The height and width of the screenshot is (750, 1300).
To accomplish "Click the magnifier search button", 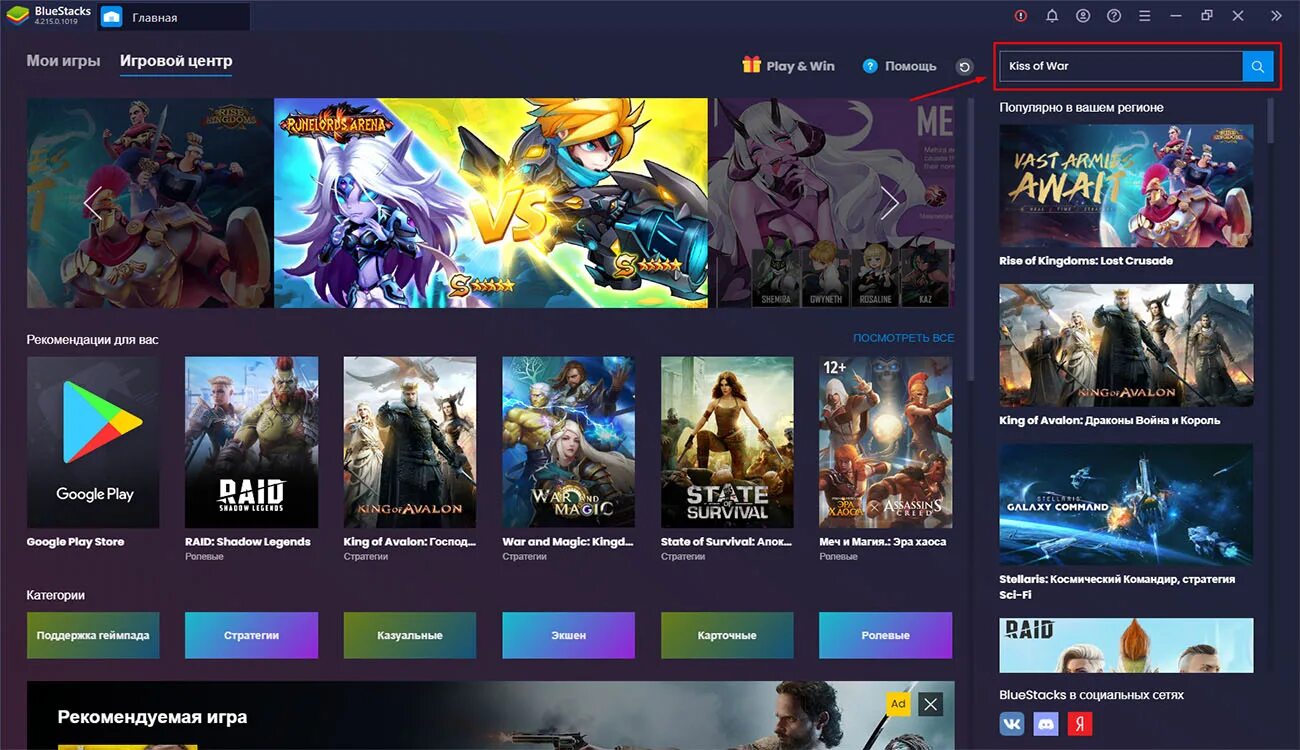I will click(x=1258, y=66).
